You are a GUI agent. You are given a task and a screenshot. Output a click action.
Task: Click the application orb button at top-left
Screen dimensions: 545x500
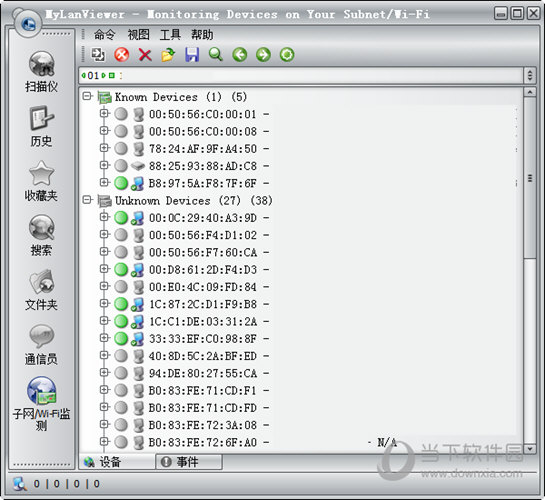(x=28, y=24)
